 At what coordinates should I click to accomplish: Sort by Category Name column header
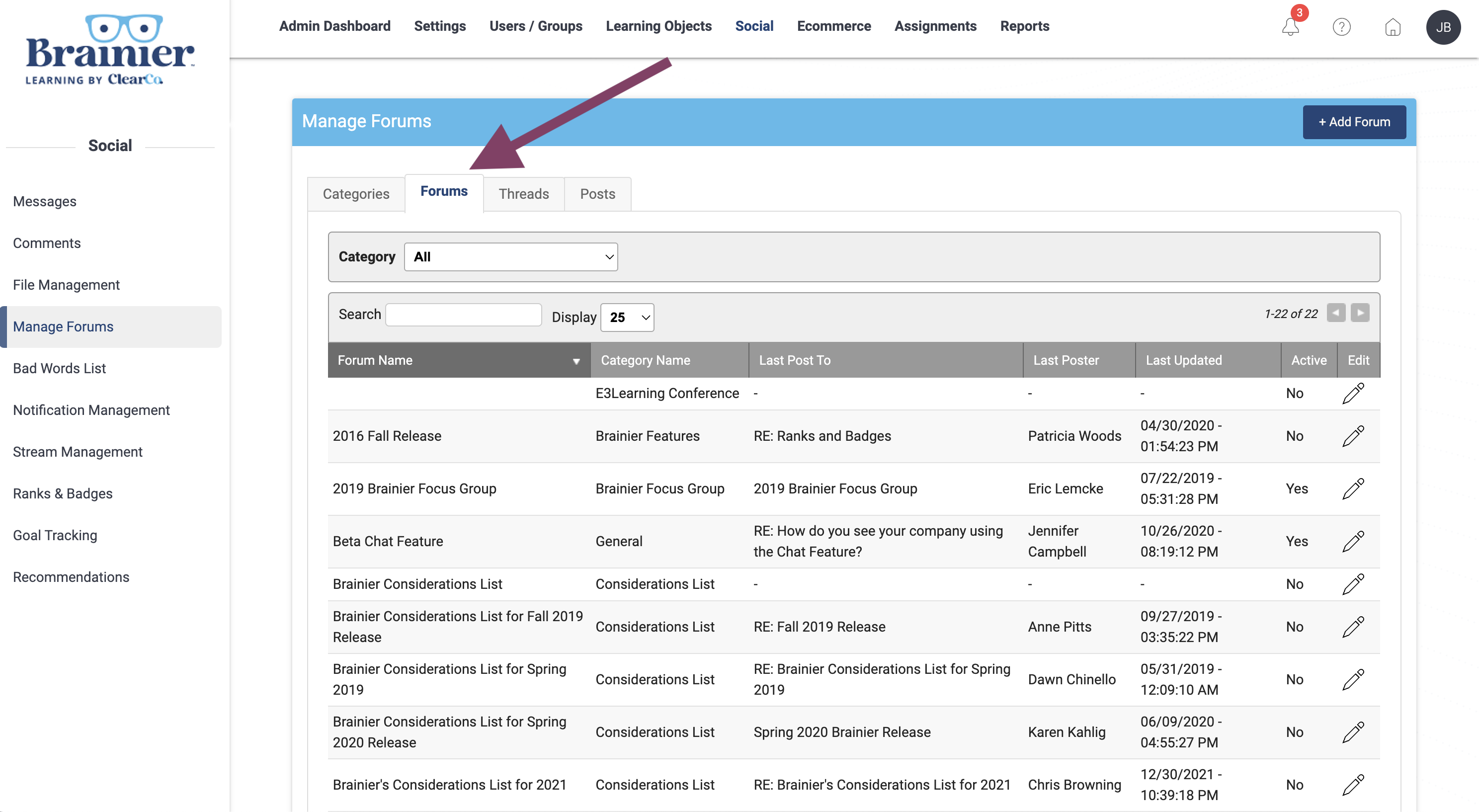[x=669, y=360]
